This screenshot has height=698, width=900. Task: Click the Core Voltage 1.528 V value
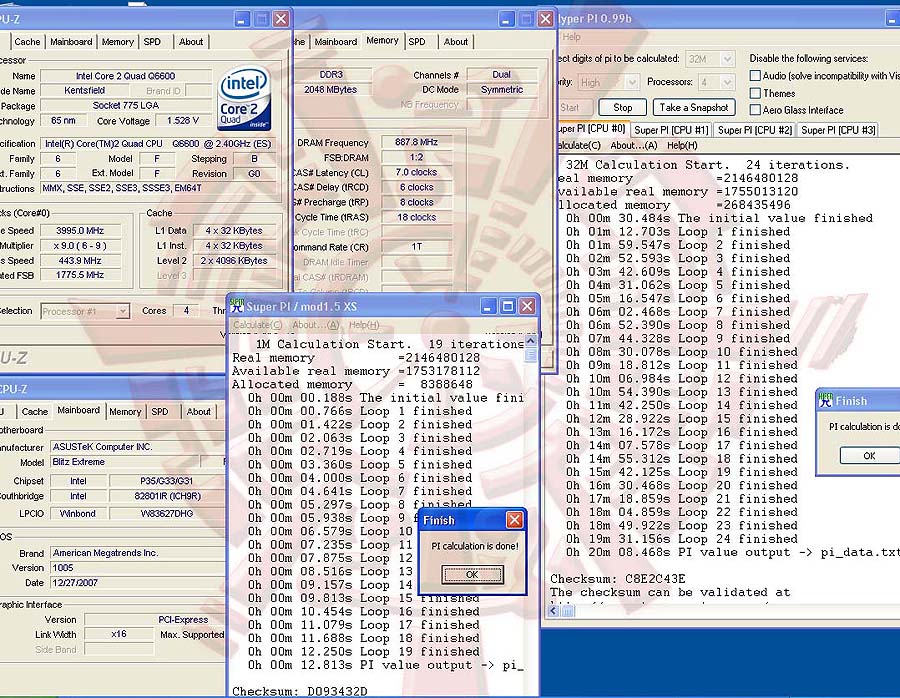click(x=183, y=121)
